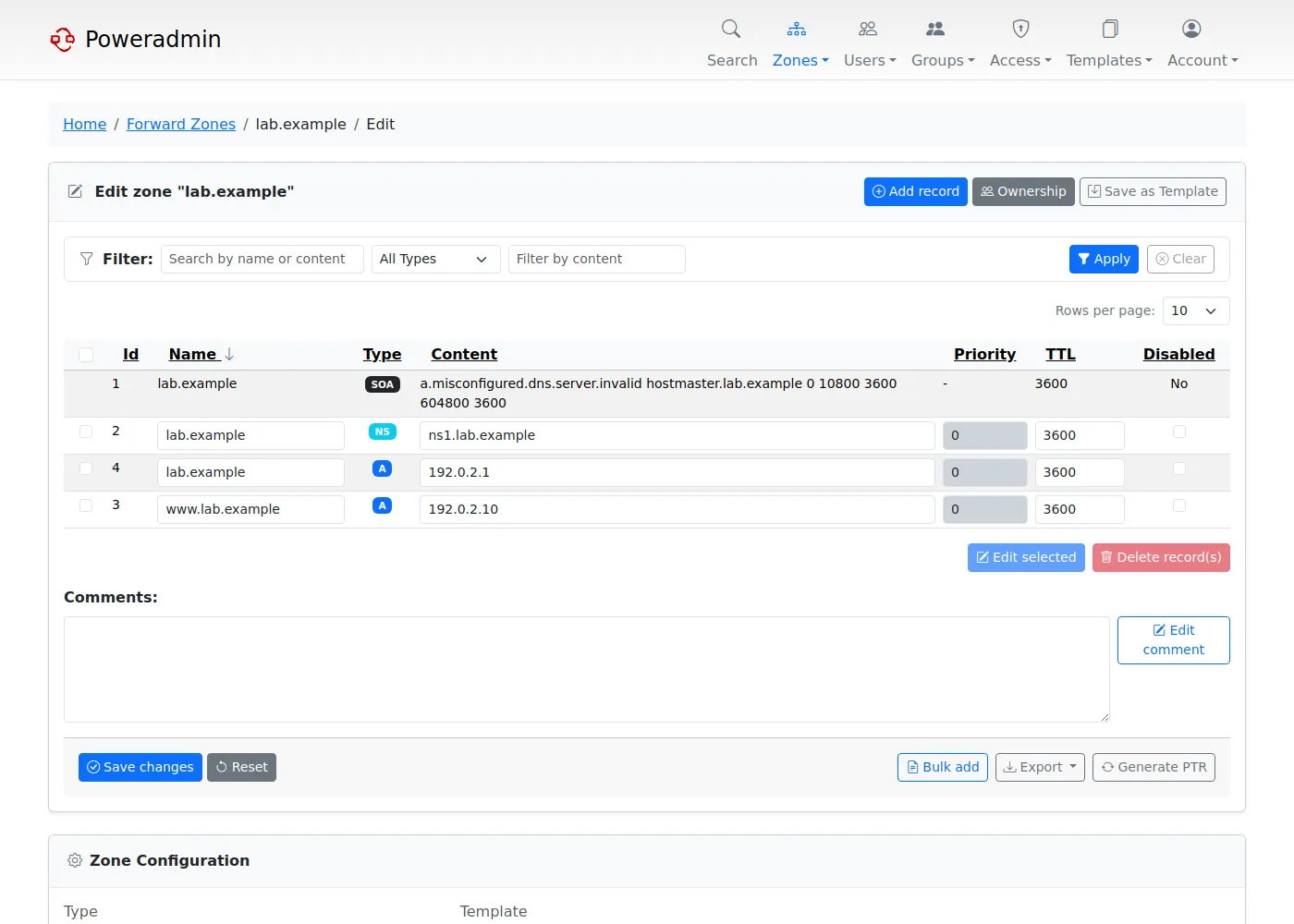Reset the zone form

[241, 767]
